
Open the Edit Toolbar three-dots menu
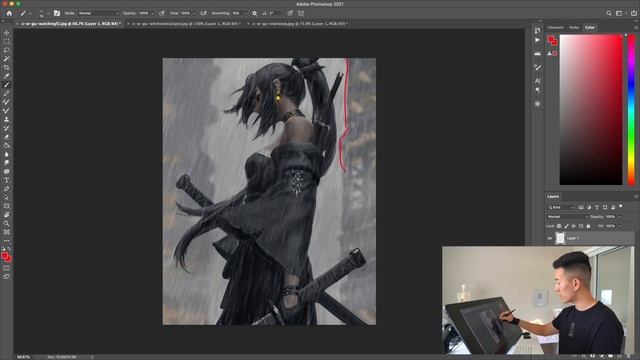pos(6,241)
